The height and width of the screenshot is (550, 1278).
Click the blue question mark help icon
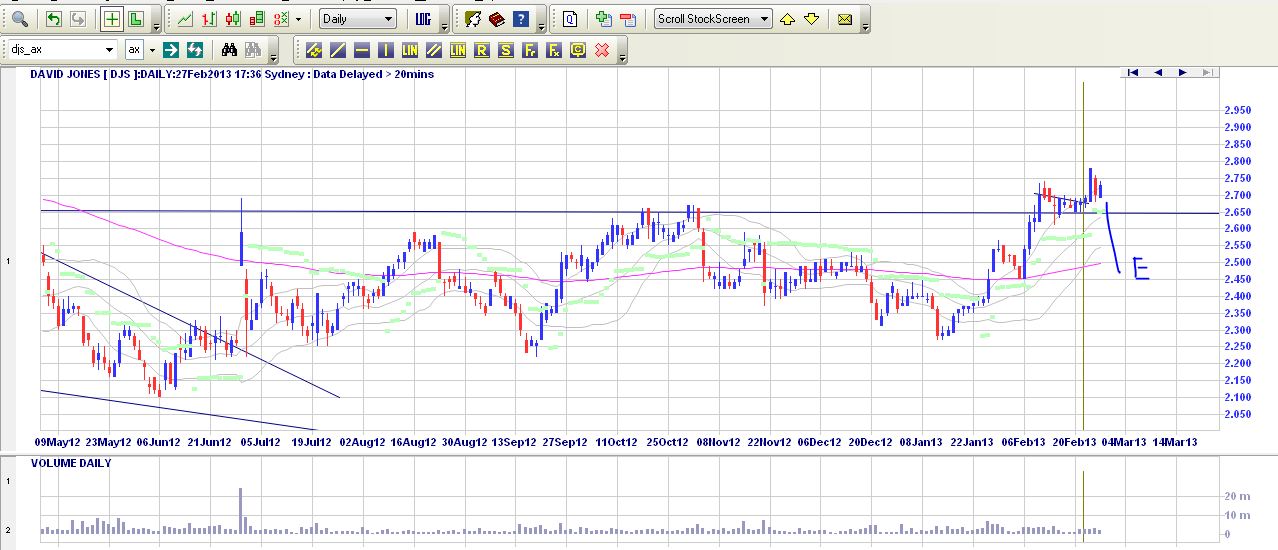point(522,19)
